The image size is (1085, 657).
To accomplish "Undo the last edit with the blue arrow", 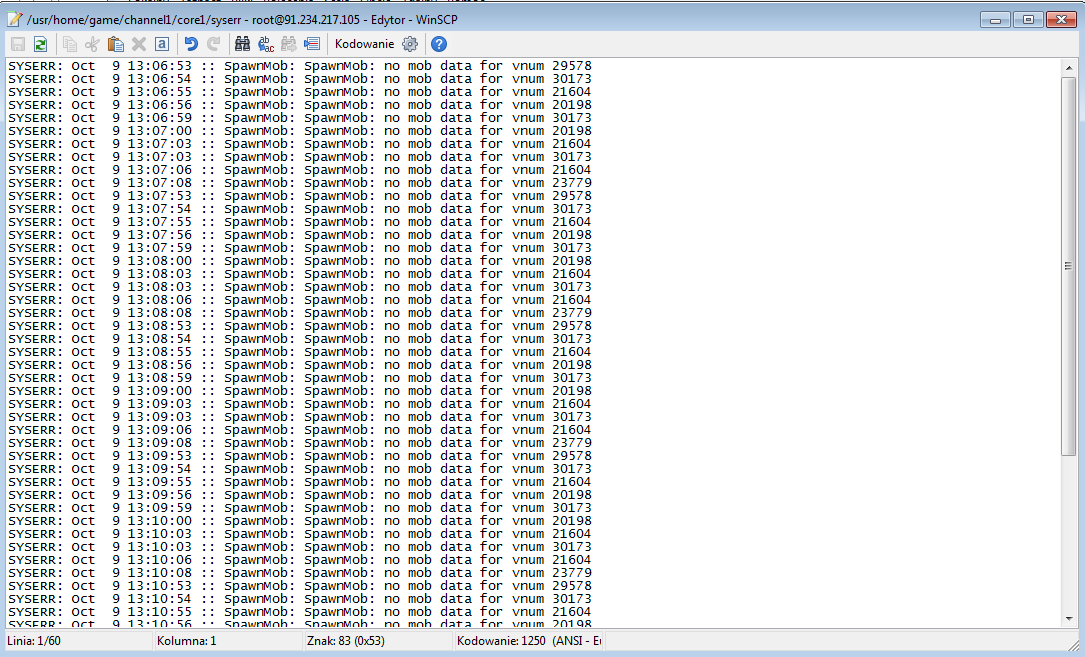I will click(x=191, y=44).
